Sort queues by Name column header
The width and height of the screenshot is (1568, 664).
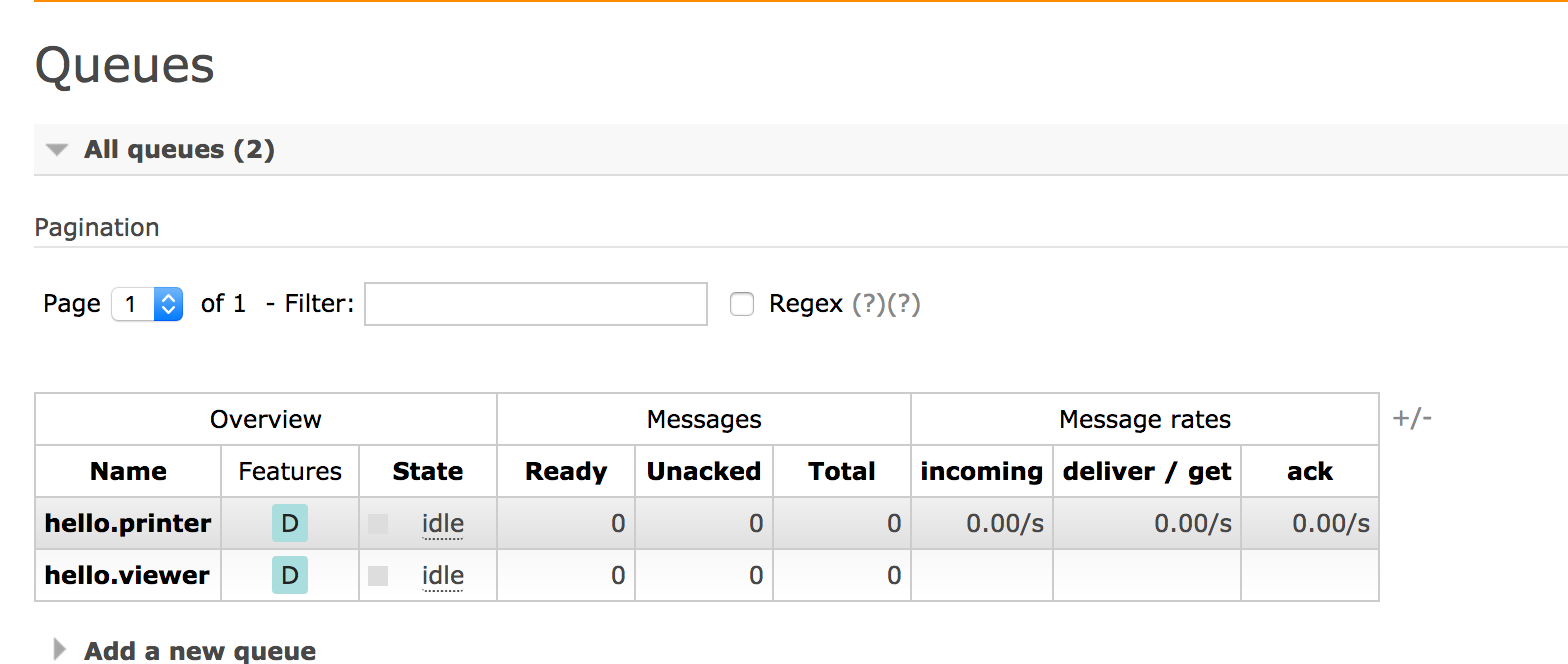pos(128,472)
